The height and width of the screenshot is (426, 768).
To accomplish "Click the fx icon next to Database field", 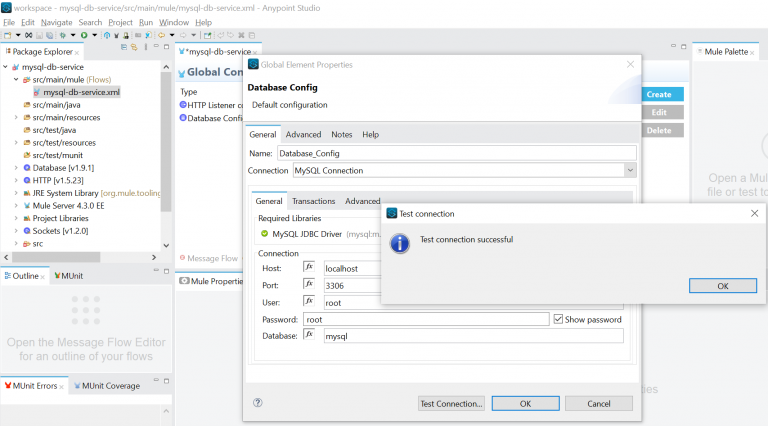I will [309, 336].
